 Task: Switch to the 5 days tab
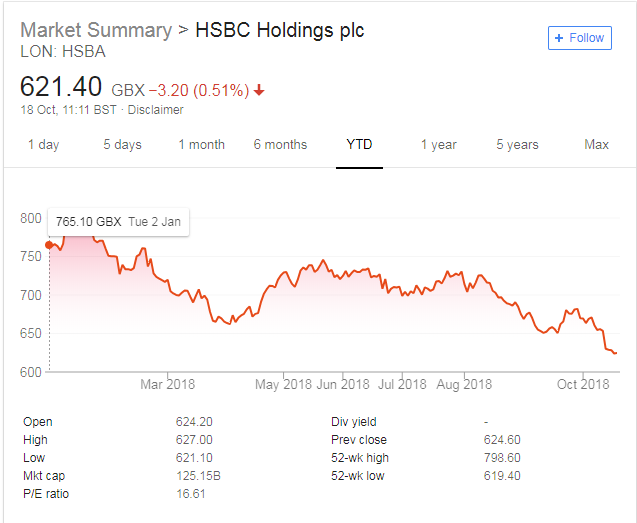122,145
